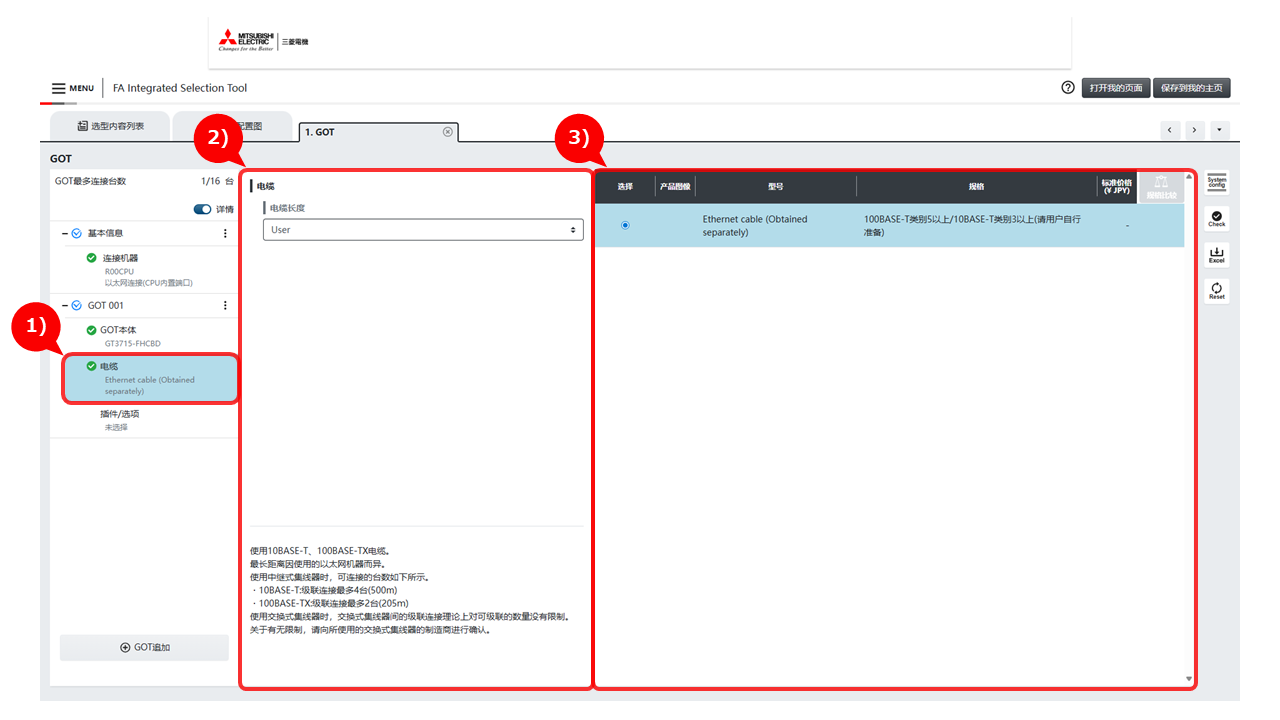Collapse the 基本信息 section
This screenshot has height=720, width=1280.
(x=65, y=233)
